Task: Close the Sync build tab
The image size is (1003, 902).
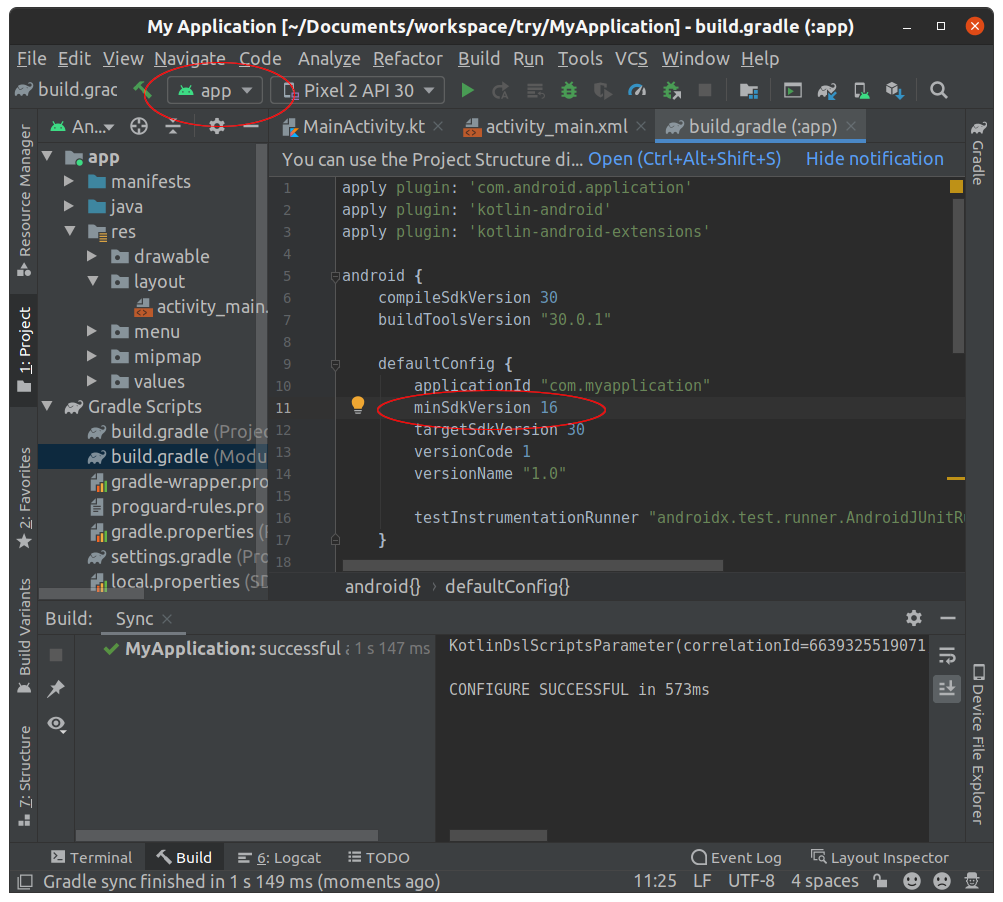Action: [x=167, y=619]
